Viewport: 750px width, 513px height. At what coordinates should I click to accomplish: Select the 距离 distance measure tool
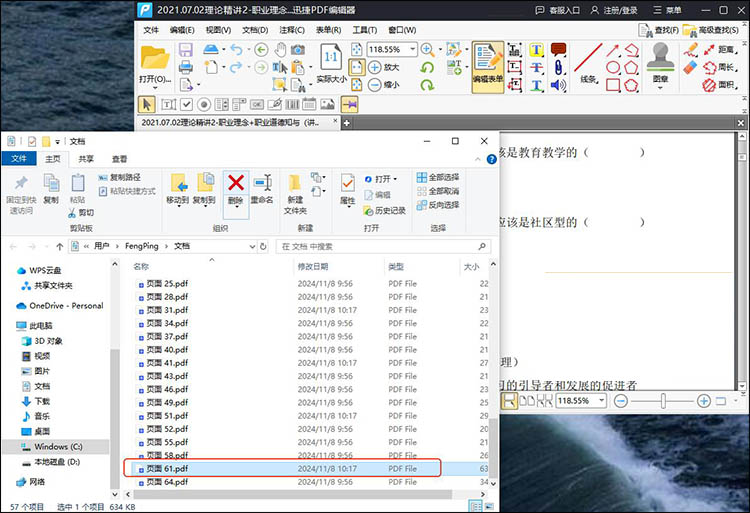point(719,49)
